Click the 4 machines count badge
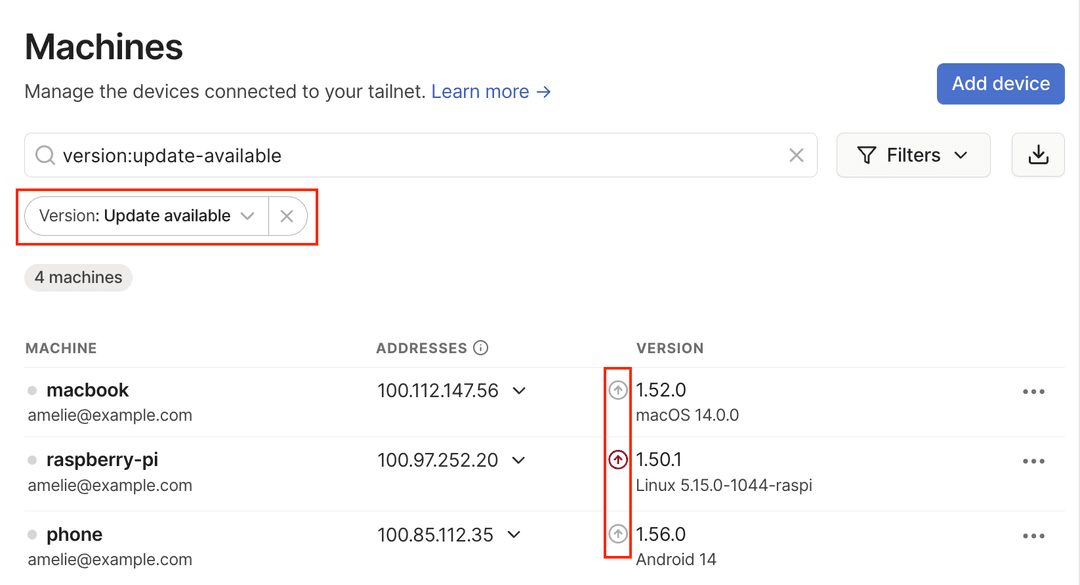 tap(79, 277)
